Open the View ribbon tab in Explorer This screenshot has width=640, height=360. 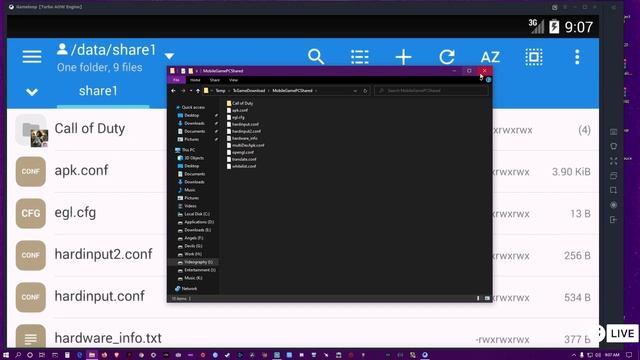[x=233, y=80]
